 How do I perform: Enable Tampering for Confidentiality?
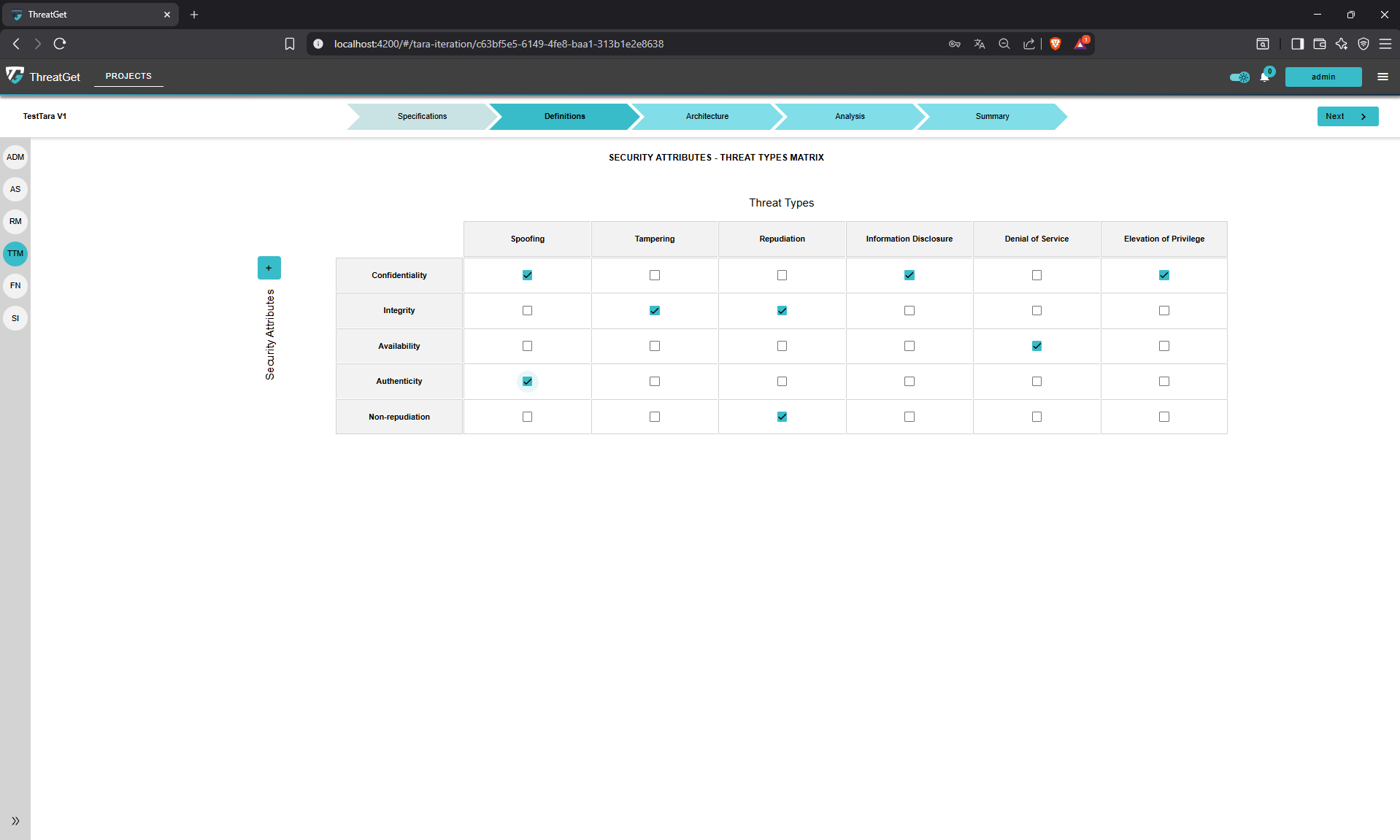654,275
